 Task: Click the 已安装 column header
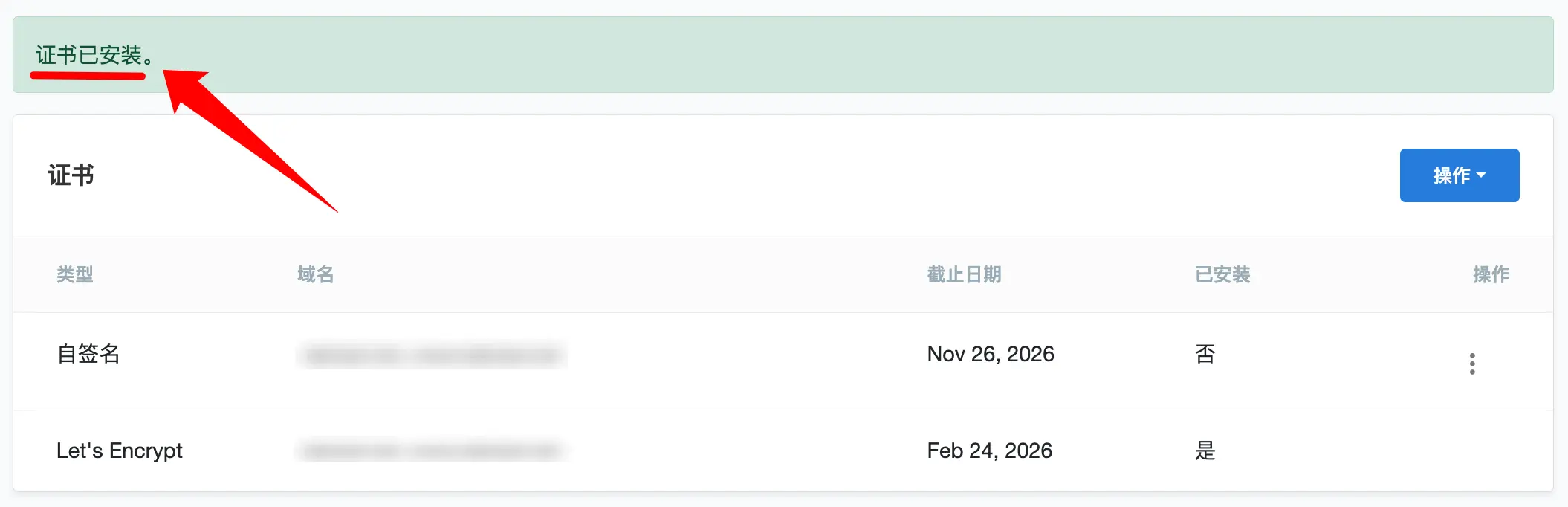(x=1222, y=274)
